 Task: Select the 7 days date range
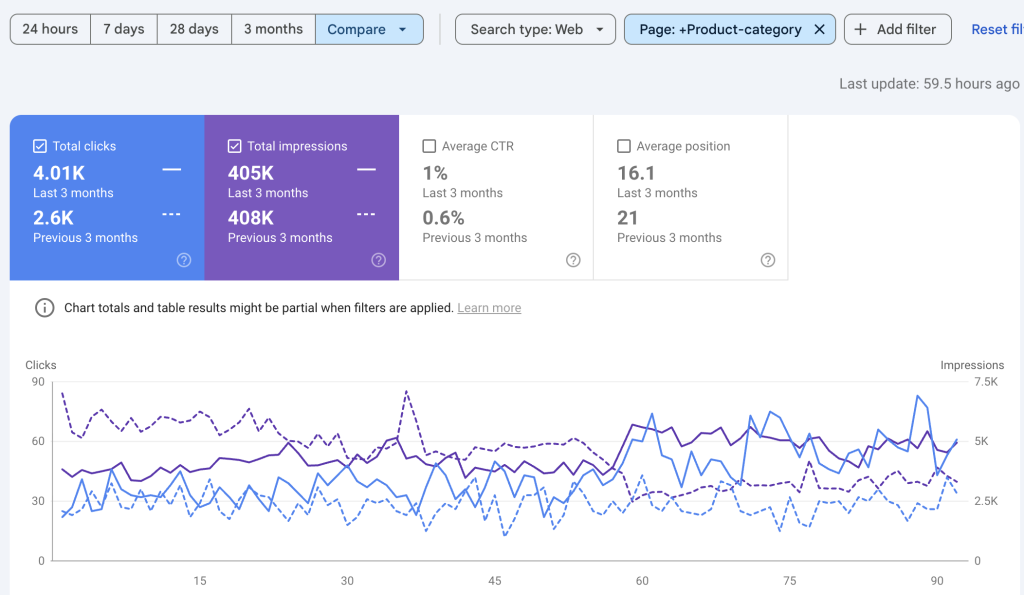[123, 29]
